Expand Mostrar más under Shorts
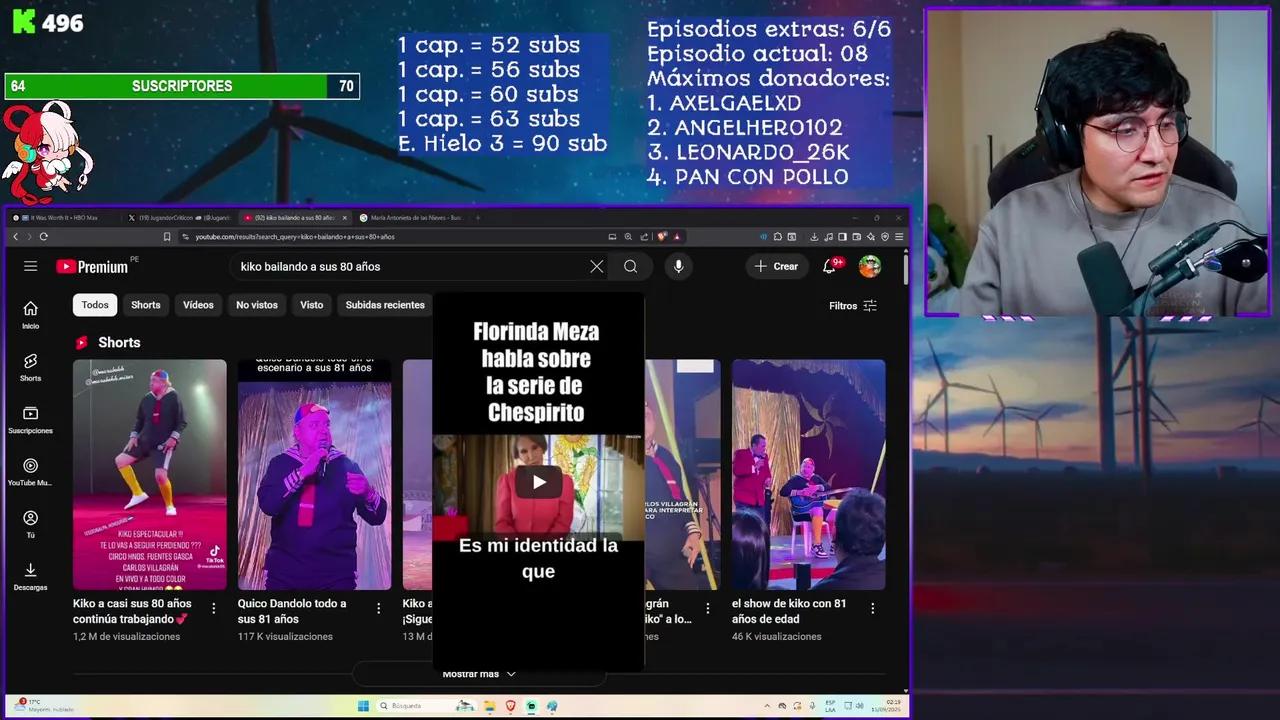The height and width of the screenshot is (720, 1280). tap(479, 674)
